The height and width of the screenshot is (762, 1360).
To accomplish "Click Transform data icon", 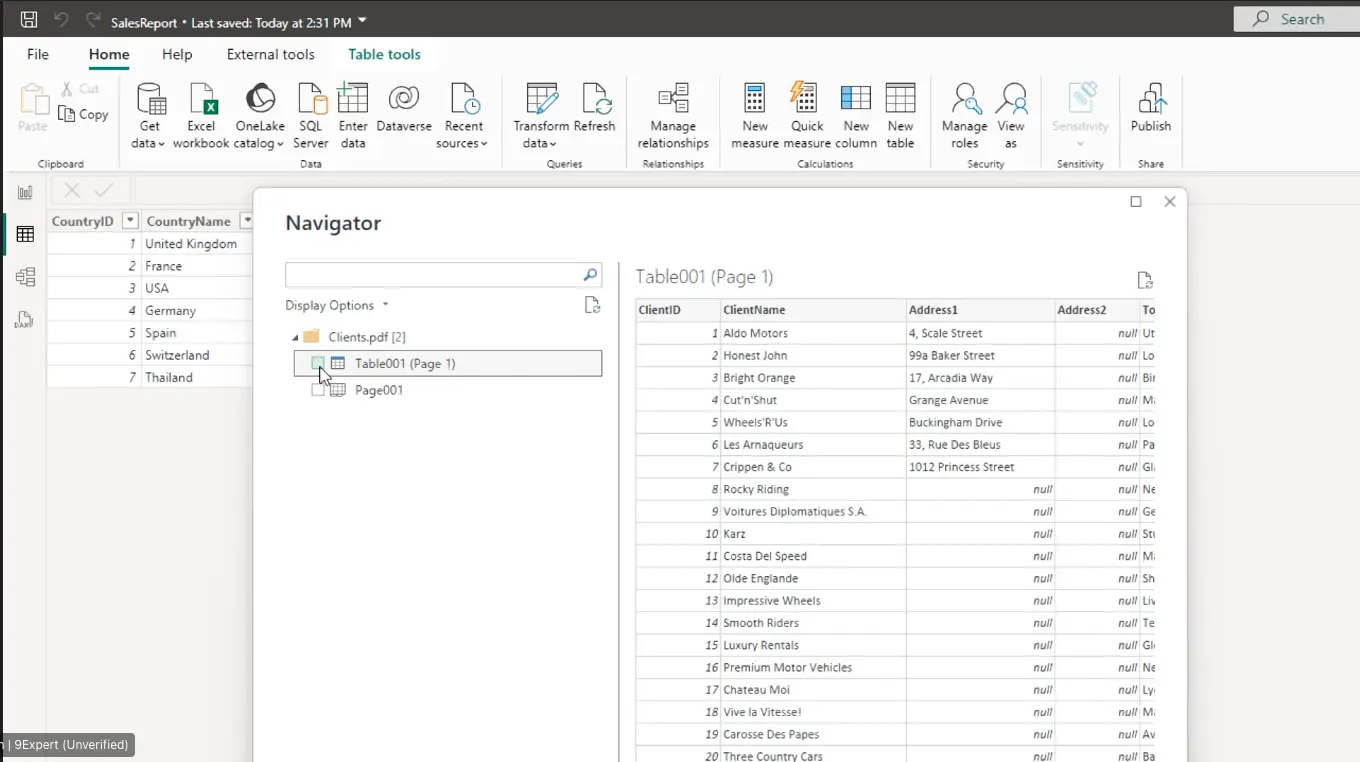I will 541,99.
